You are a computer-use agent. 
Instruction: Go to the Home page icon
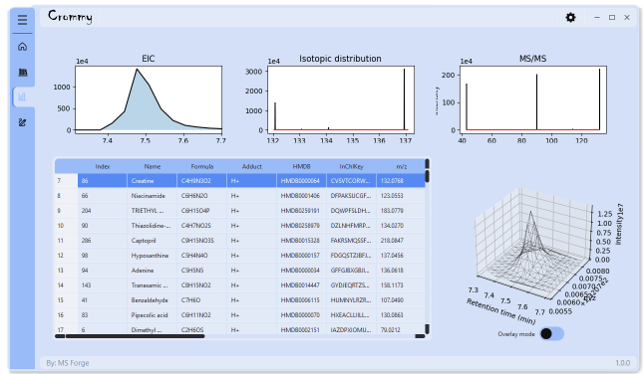coord(23,46)
